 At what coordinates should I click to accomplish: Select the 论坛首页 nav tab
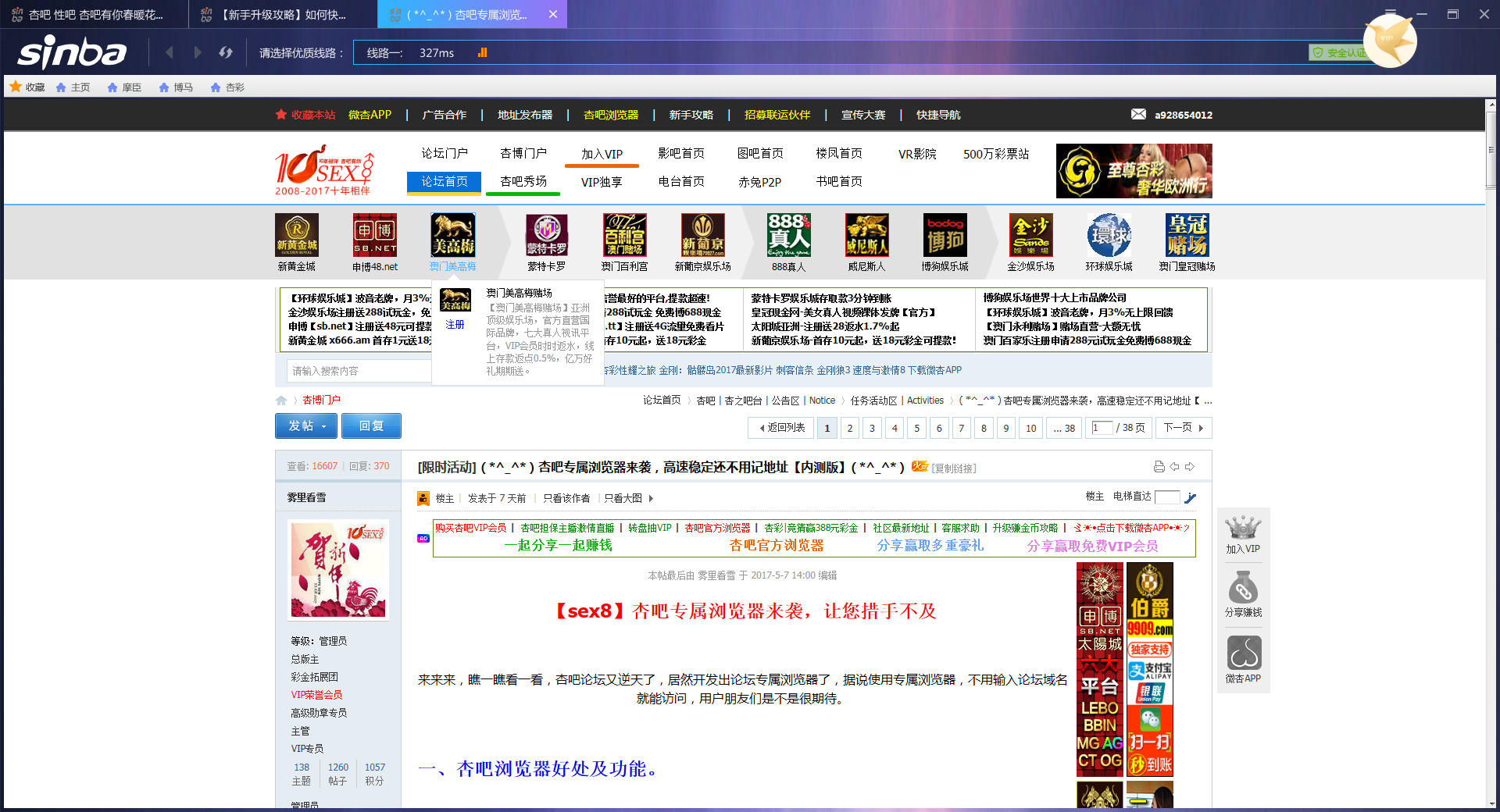click(445, 181)
